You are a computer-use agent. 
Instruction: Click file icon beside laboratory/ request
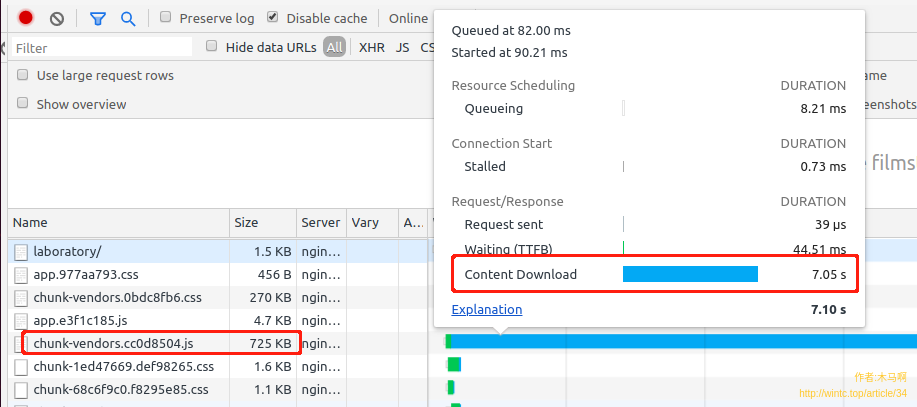21,251
